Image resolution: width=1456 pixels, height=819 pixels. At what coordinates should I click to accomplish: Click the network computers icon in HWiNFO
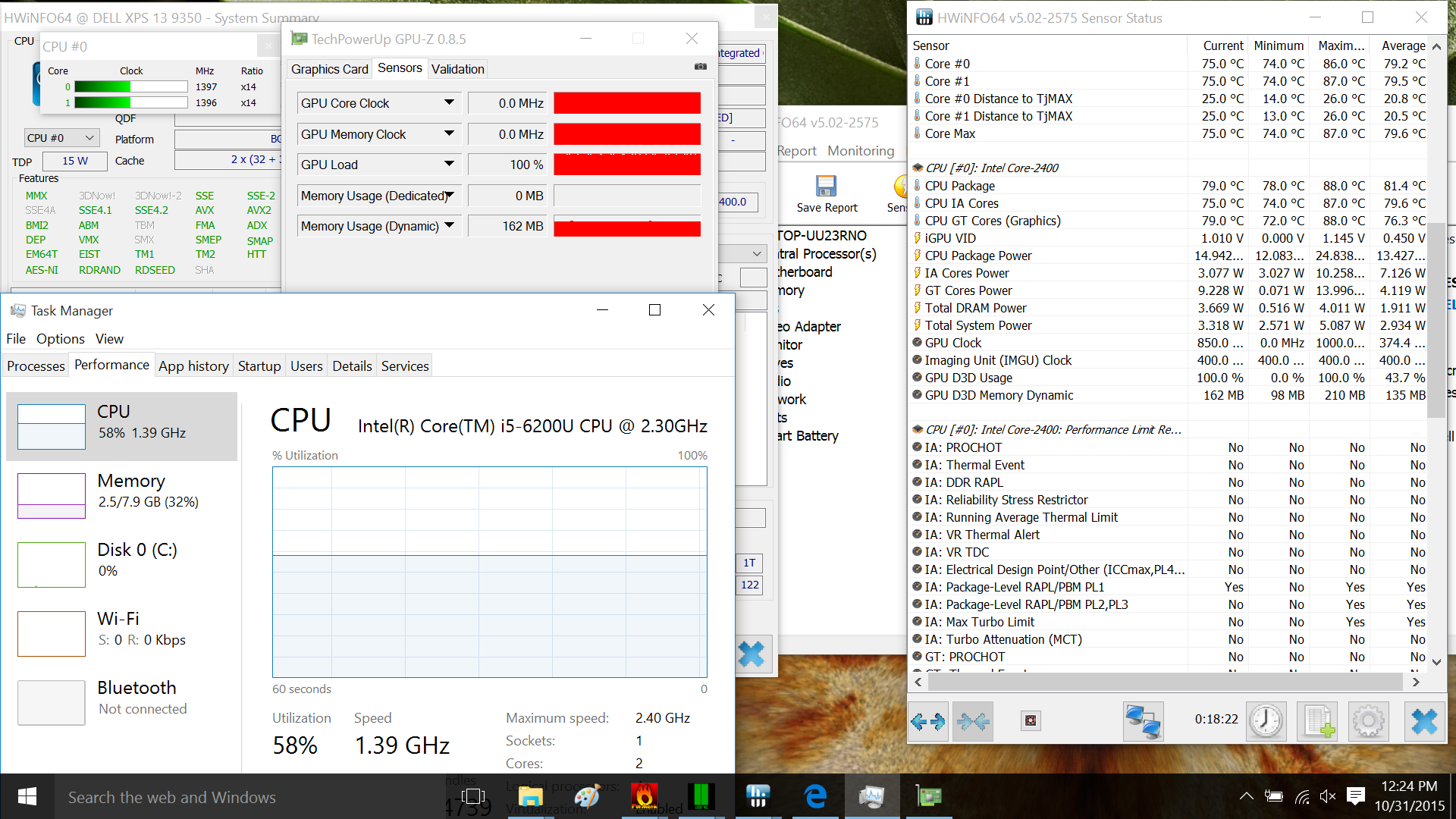pyautogui.click(x=1143, y=721)
